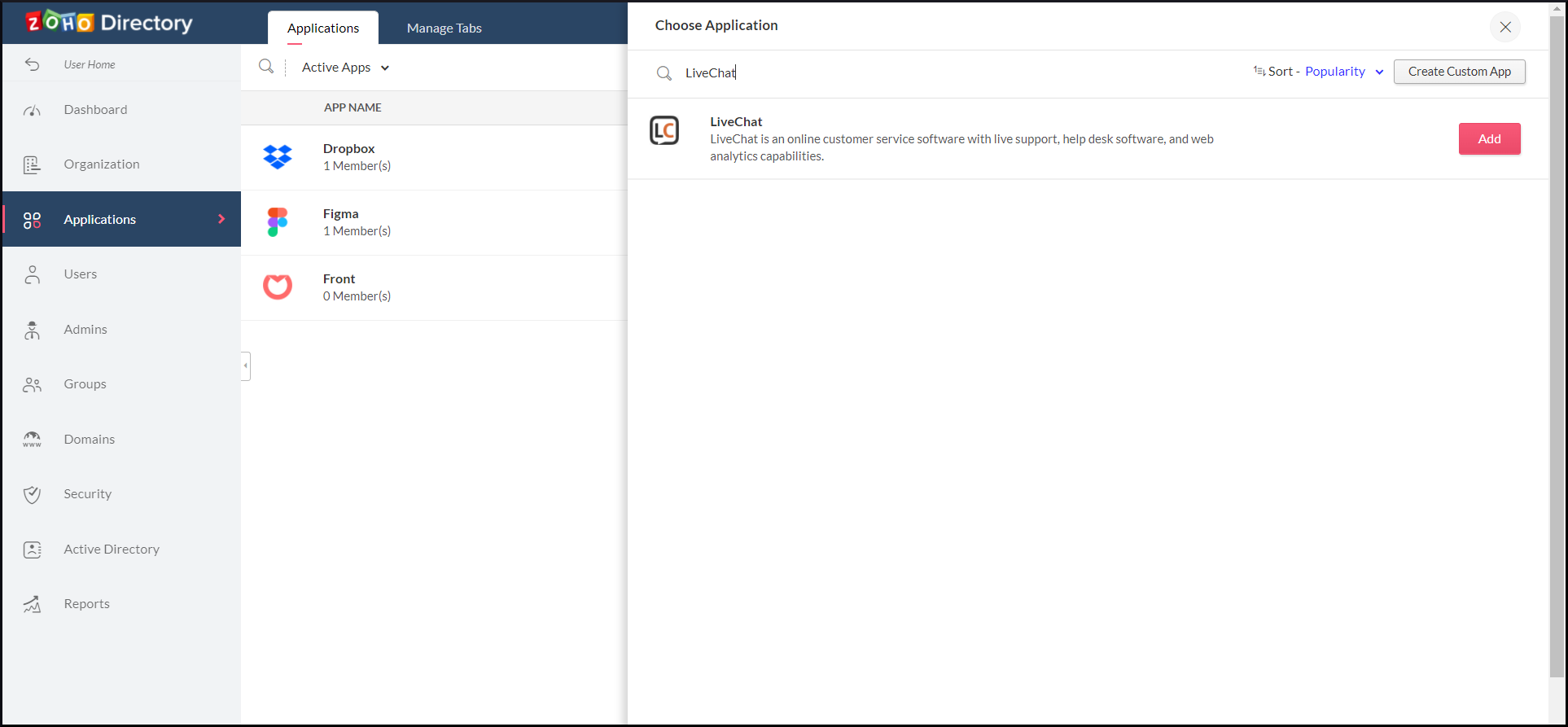Switch to the Applications tab
Viewport: 1568px width, 727px height.
pos(323,28)
